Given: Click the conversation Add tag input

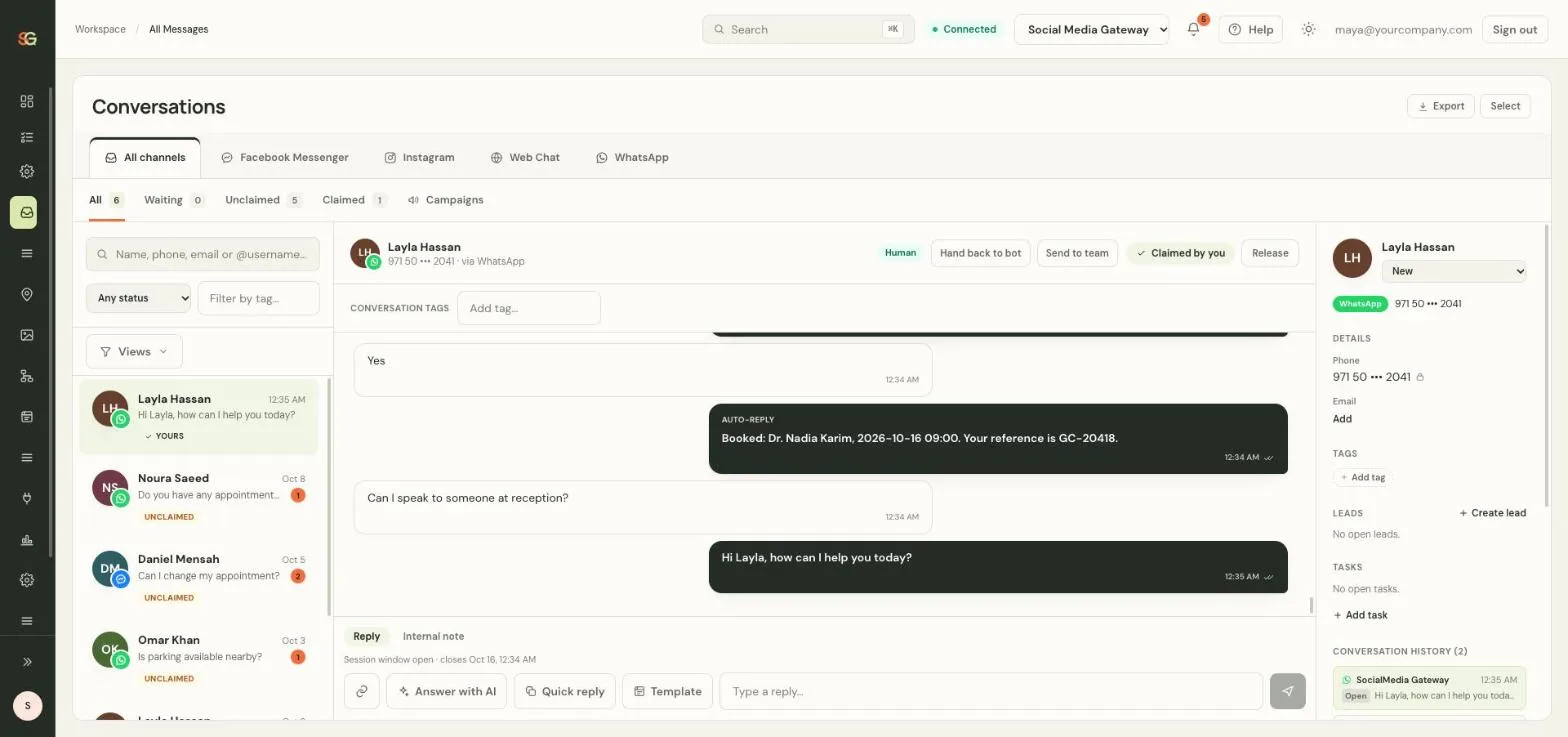Looking at the screenshot, I should tap(529, 308).
